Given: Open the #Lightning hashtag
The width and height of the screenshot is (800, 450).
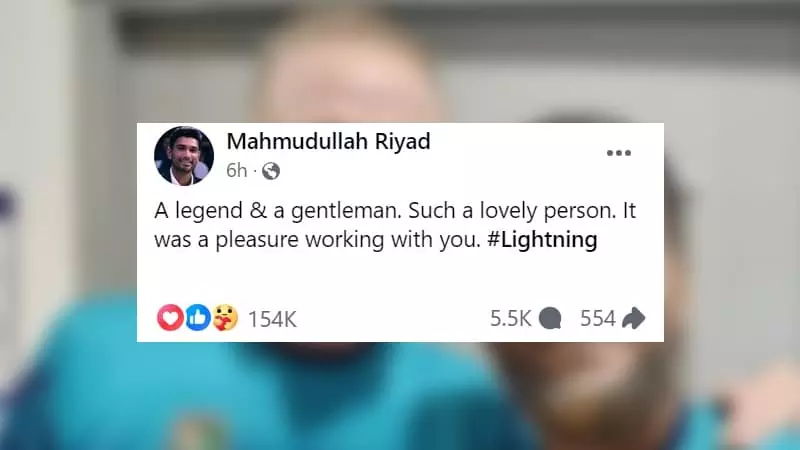Looking at the screenshot, I should click(x=542, y=240).
